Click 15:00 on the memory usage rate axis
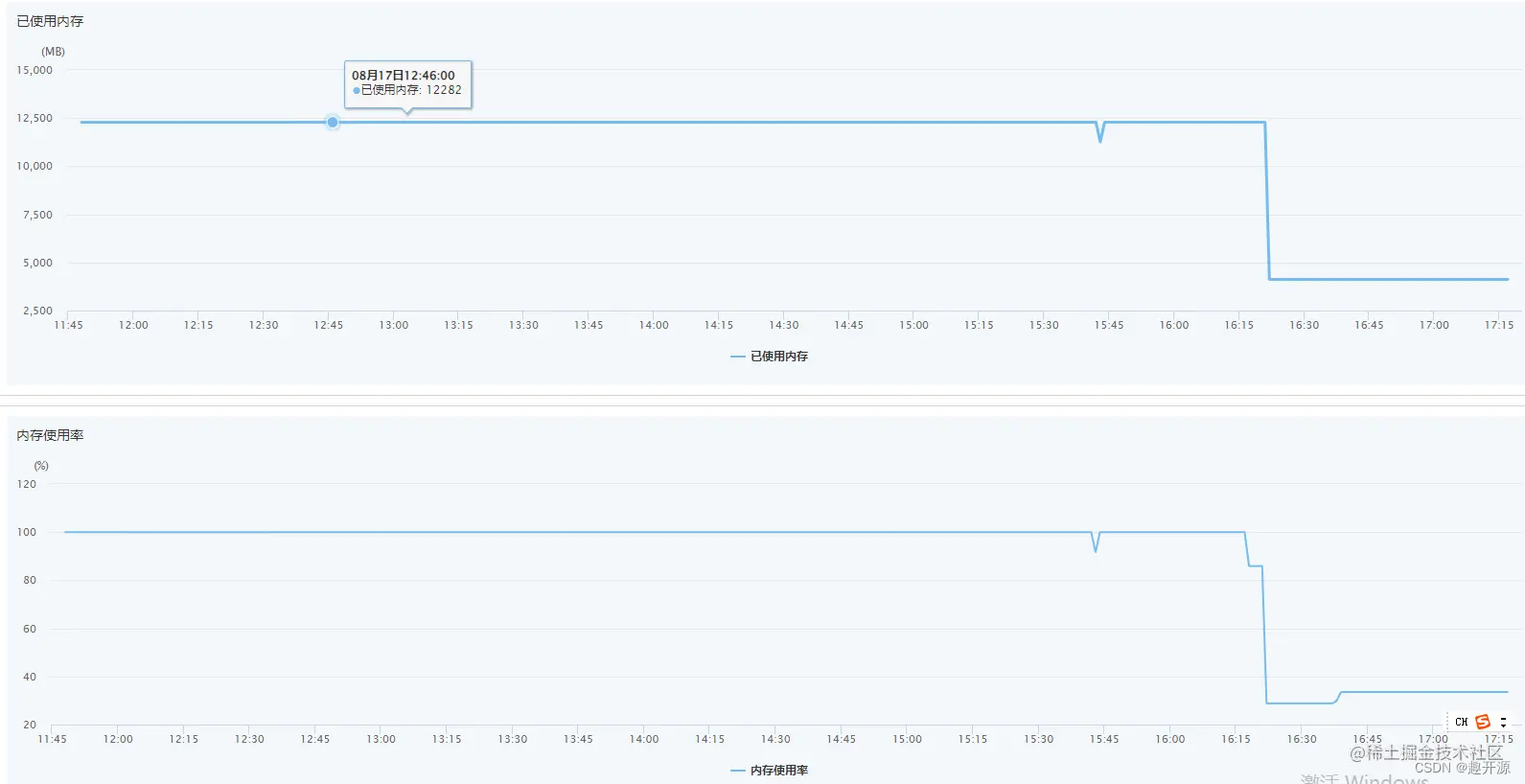Viewport: 1525px width, 784px height. click(x=907, y=739)
